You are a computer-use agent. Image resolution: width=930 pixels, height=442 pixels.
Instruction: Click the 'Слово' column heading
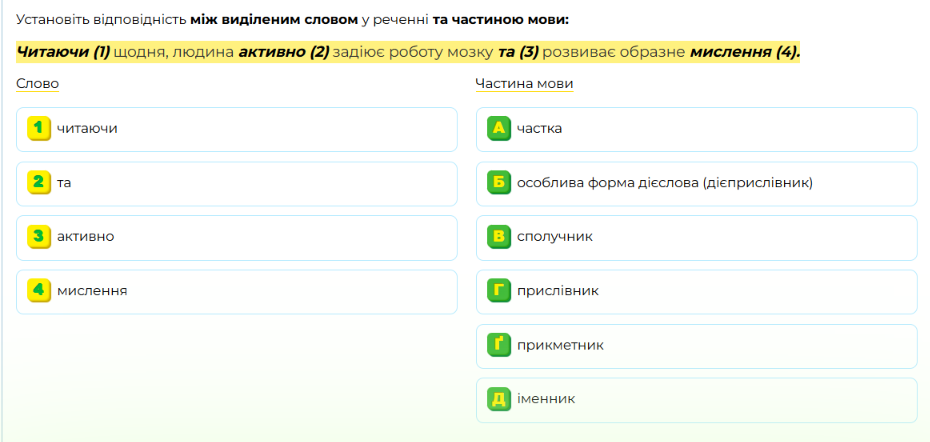[x=37, y=84]
